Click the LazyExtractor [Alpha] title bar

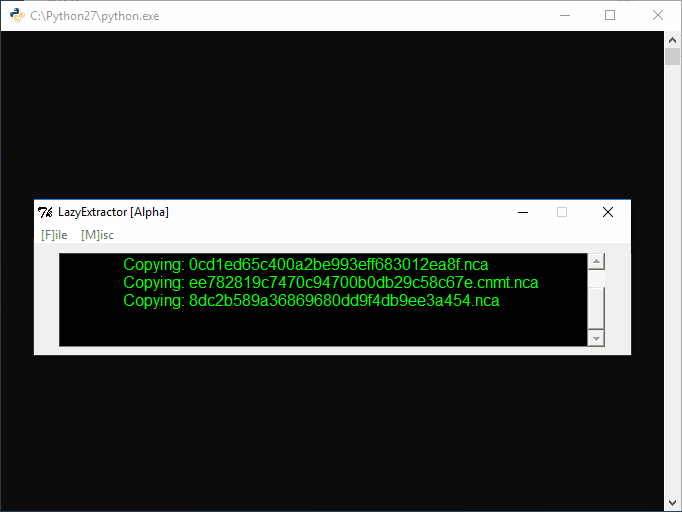click(x=300, y=212)
